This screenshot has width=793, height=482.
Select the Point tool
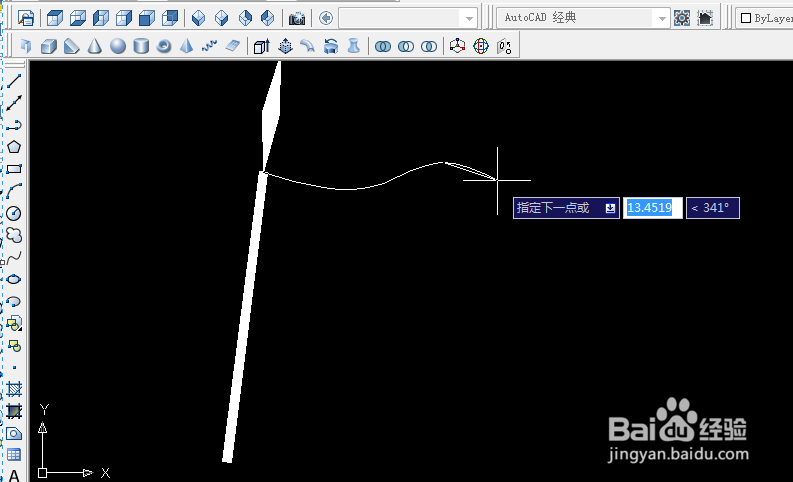pos(14,368)
